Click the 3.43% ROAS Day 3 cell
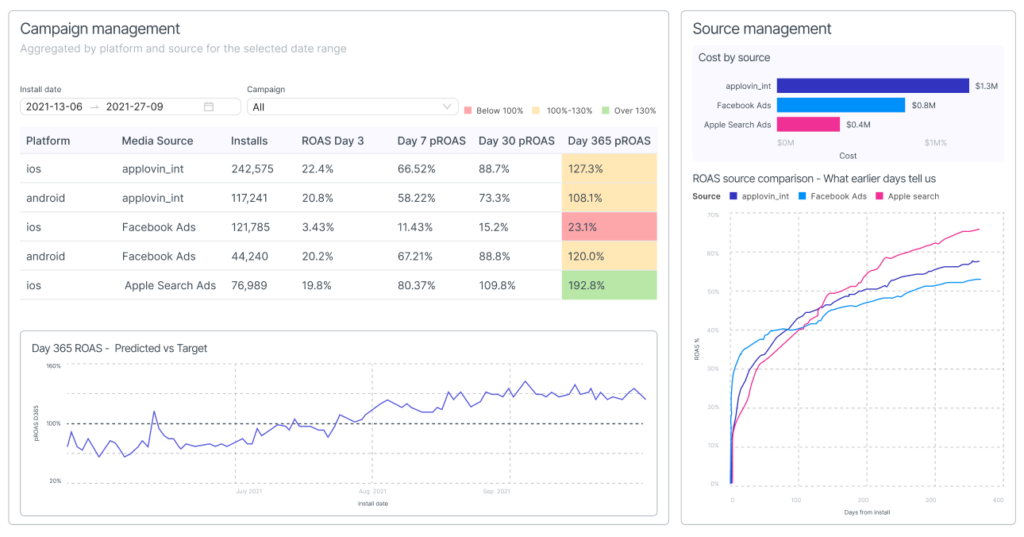Viewport: 1024px width, 537px height. pos(317,227)
